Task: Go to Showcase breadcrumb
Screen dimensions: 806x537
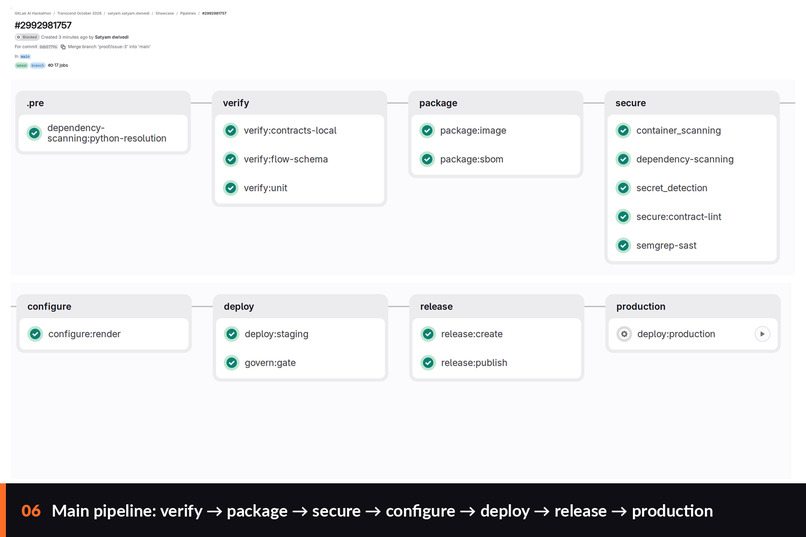Action: [164, 13]
